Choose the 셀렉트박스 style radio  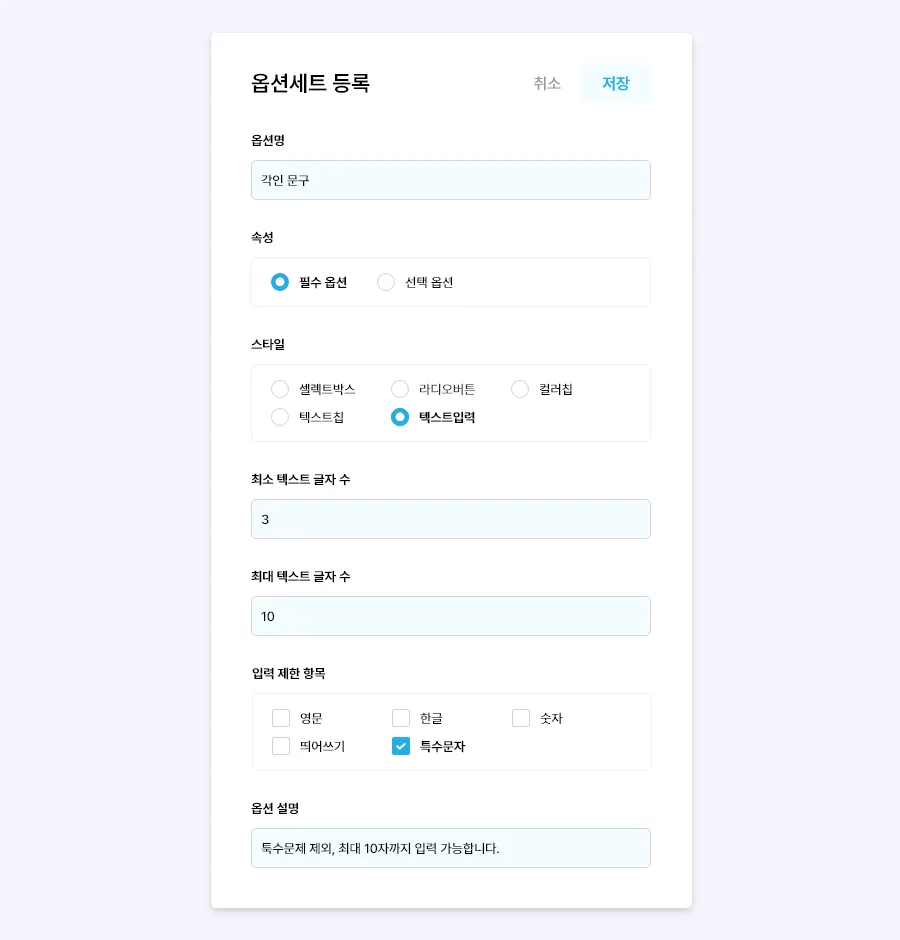[x=280, y=389]
